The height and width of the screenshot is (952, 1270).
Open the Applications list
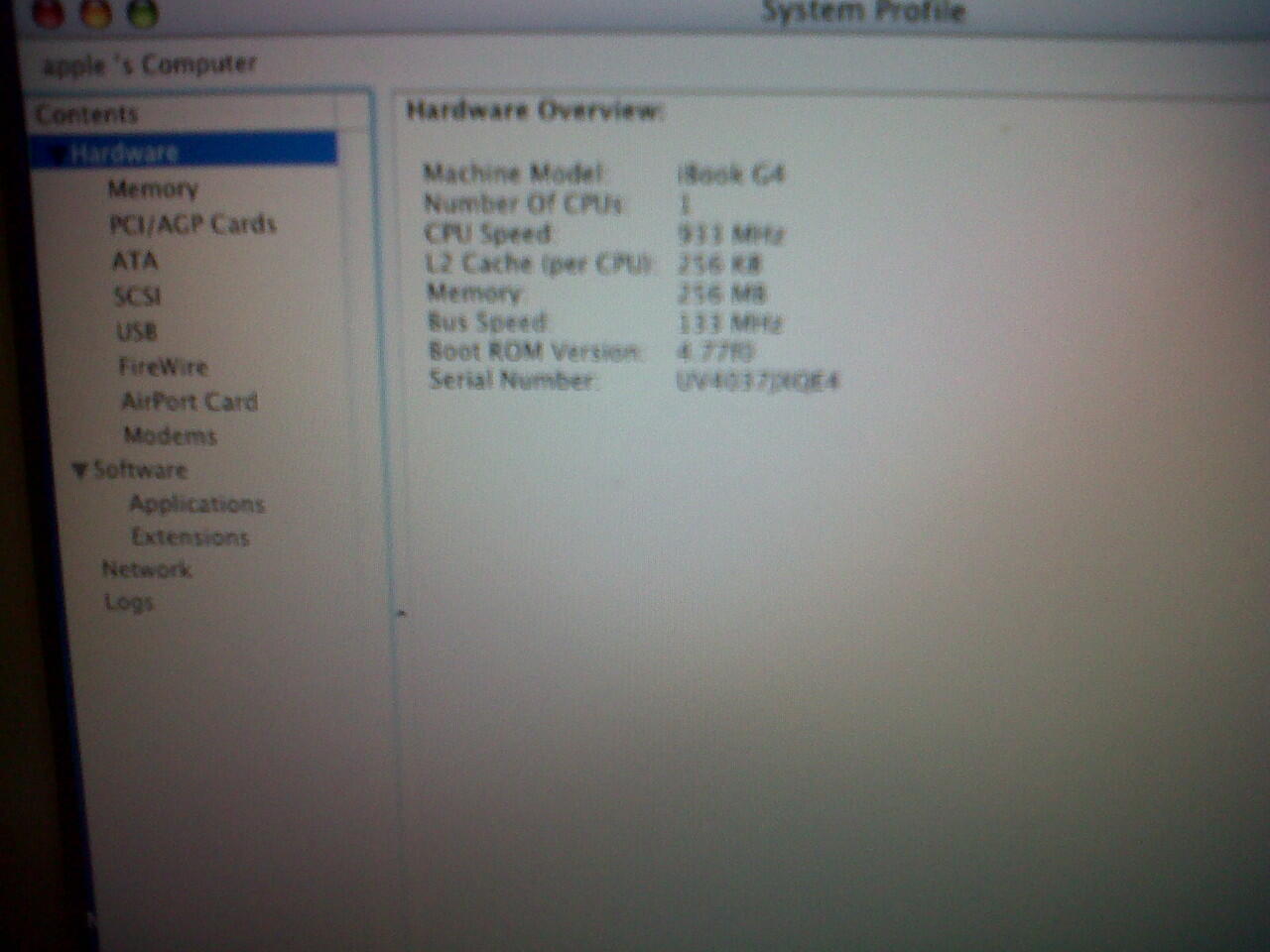pos(196,504)
